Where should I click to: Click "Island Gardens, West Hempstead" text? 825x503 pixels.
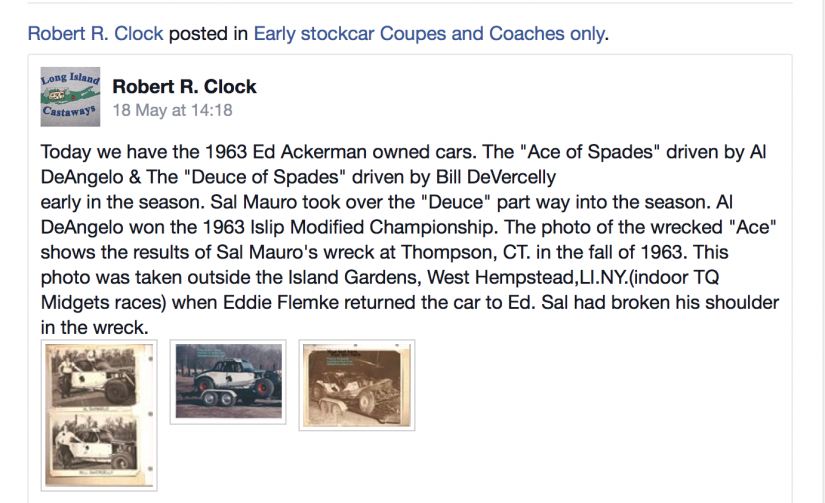431,277
